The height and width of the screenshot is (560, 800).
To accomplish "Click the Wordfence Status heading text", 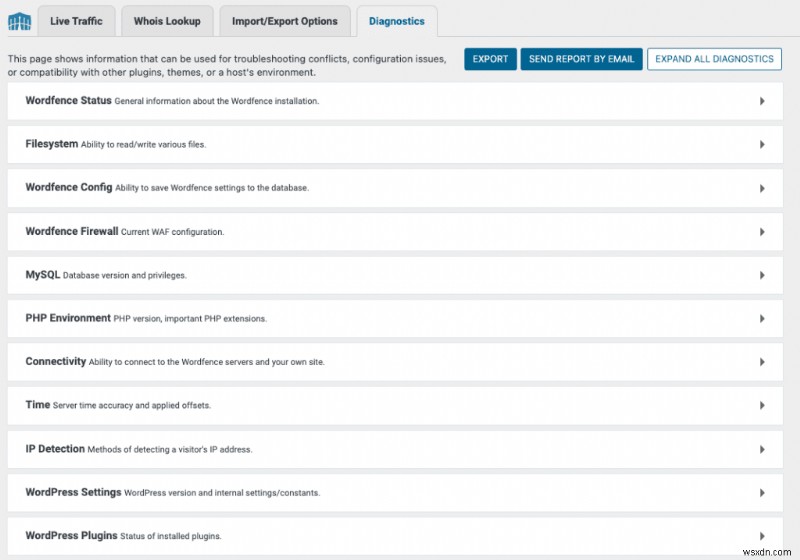I will pyautogui.click(x=68, y=100).
